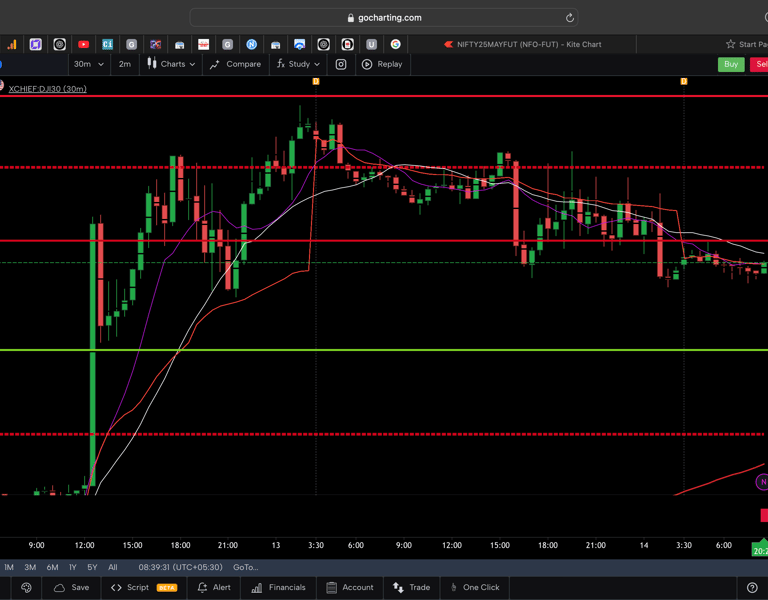The height and width of the screenshot is (600, 768).
Task: Expand the Study indicators dropdown arrow
Action: pos(317,64)
